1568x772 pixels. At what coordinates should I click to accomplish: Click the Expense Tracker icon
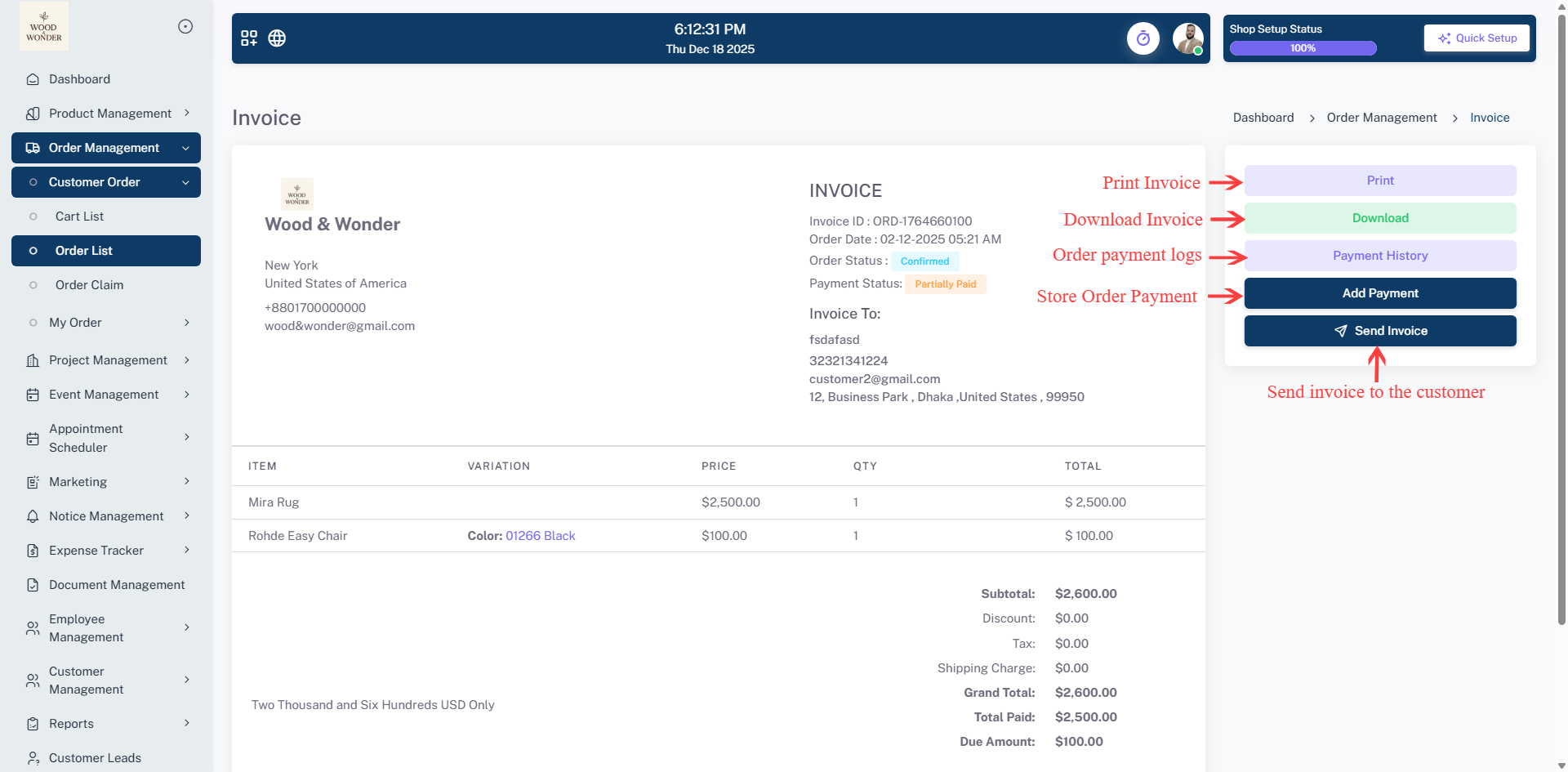[x=33, y=551]
